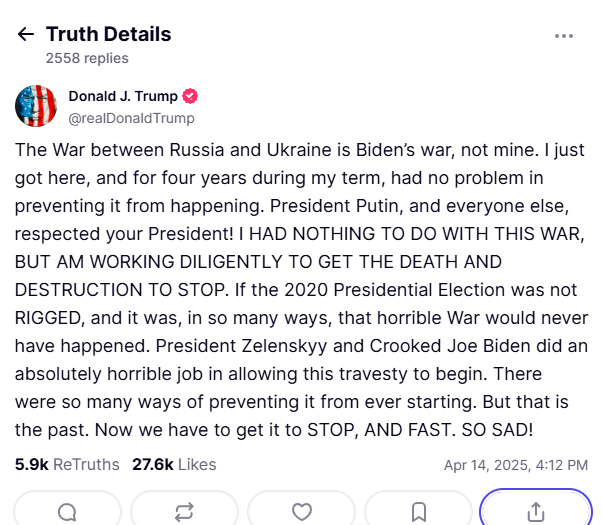The width and height of the screenshot is (602, 525).
Task: Open the three-dot more options menu
Action: click(x=564, y=36)
